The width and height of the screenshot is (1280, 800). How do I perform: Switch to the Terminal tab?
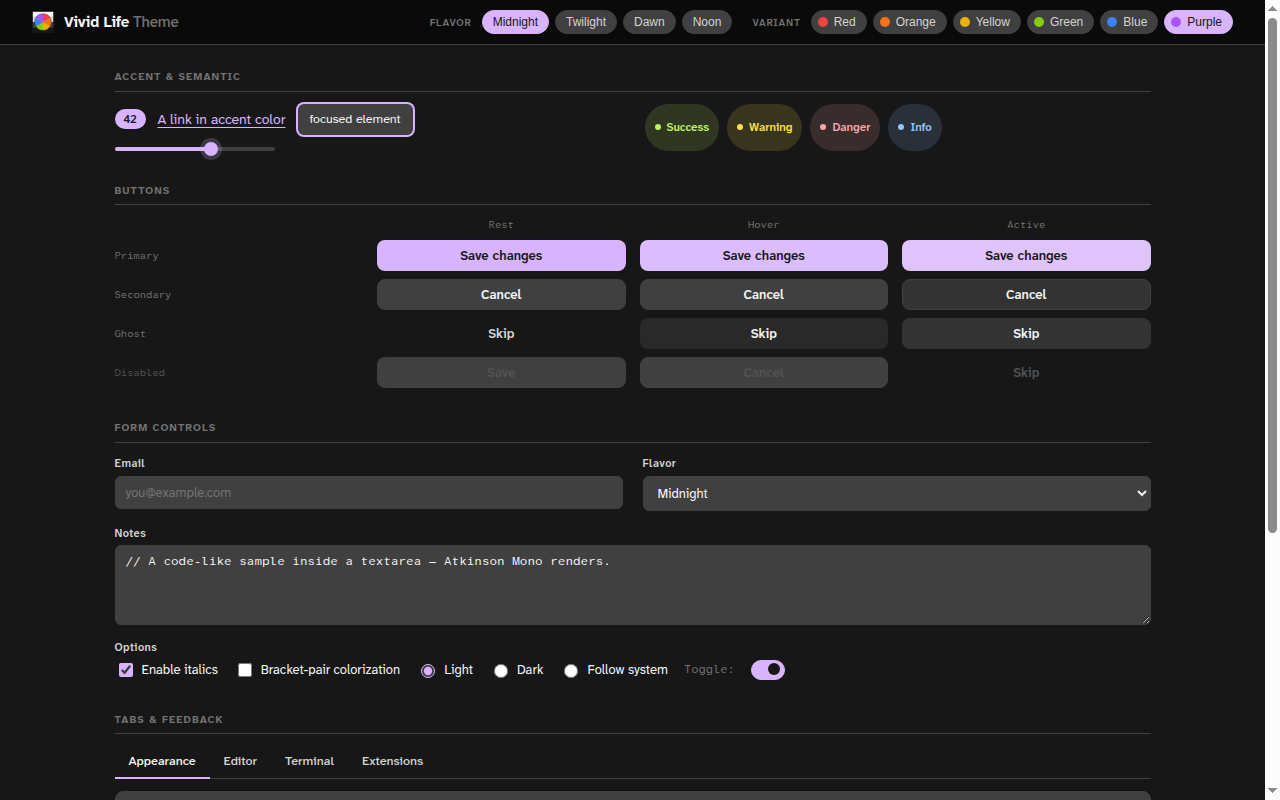309,761
